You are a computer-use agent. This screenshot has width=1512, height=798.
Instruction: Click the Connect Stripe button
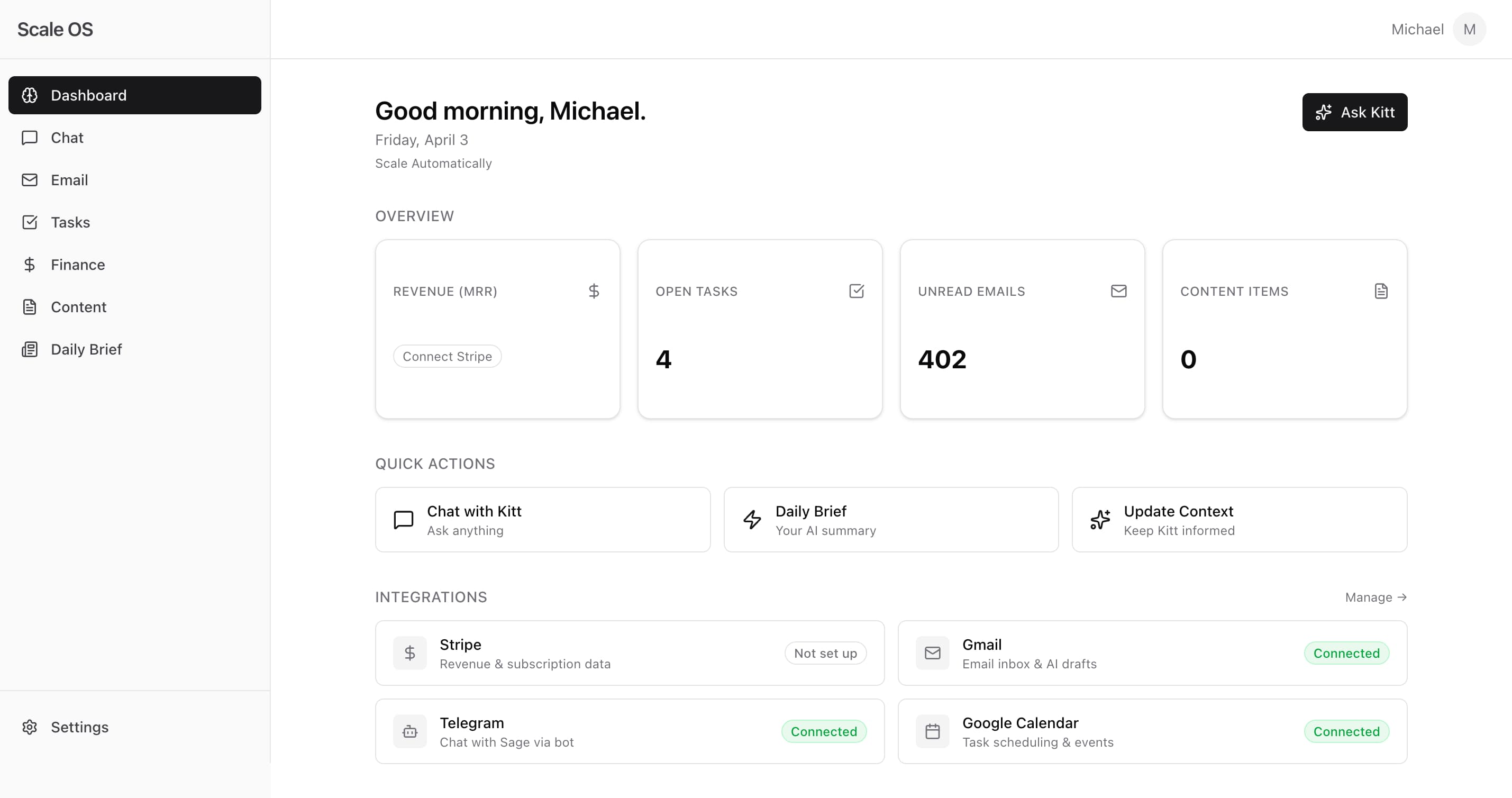click(447, 356)
